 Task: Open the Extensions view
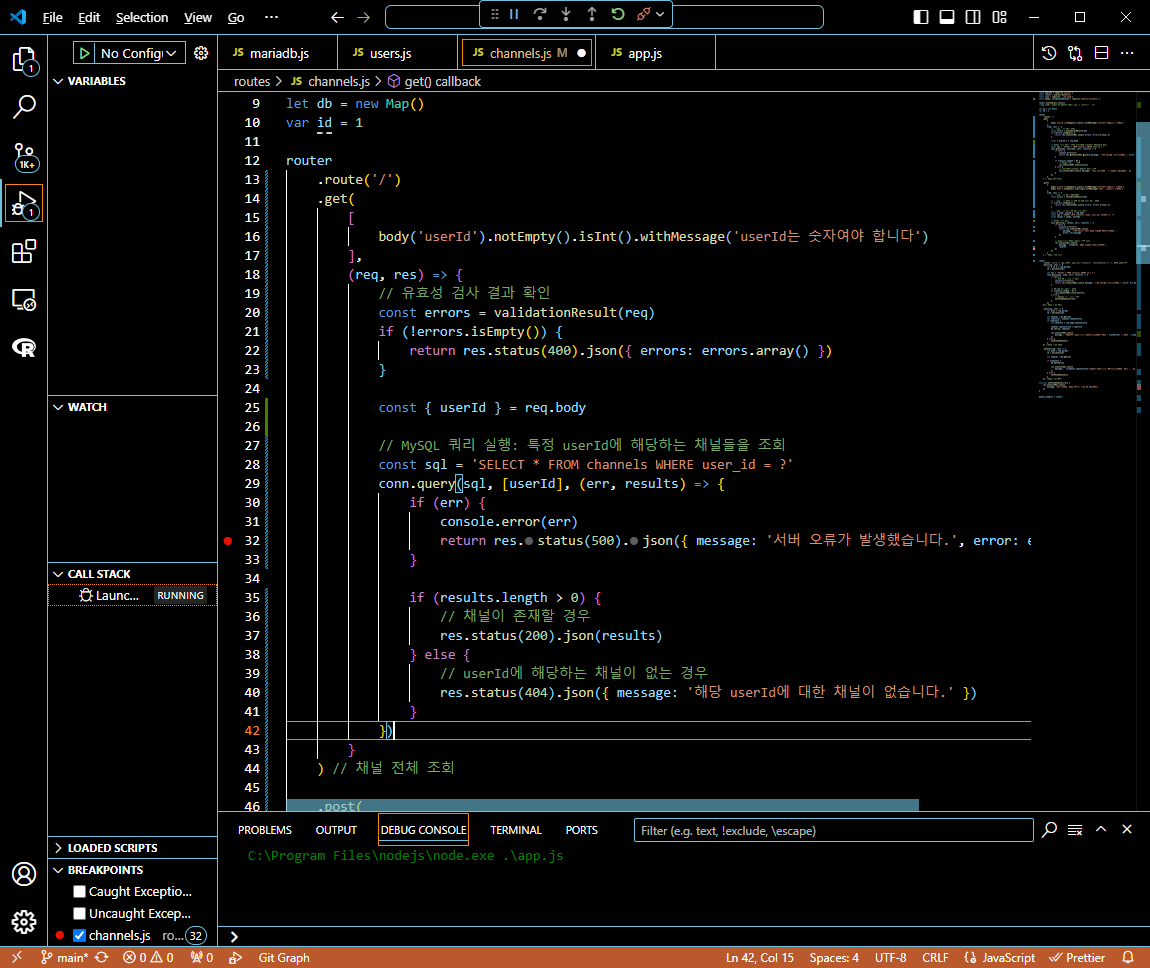tap(24, 252)
